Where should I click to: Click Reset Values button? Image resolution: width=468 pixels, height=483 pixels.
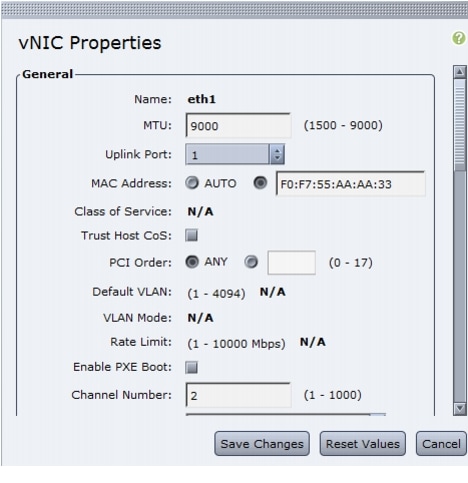(x=363, y=444)
